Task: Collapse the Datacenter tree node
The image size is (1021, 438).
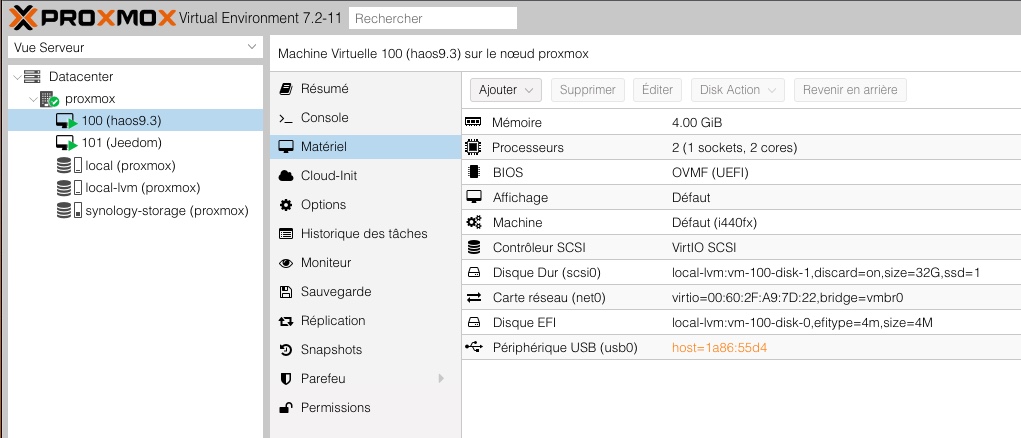Action: pos(17,77)
